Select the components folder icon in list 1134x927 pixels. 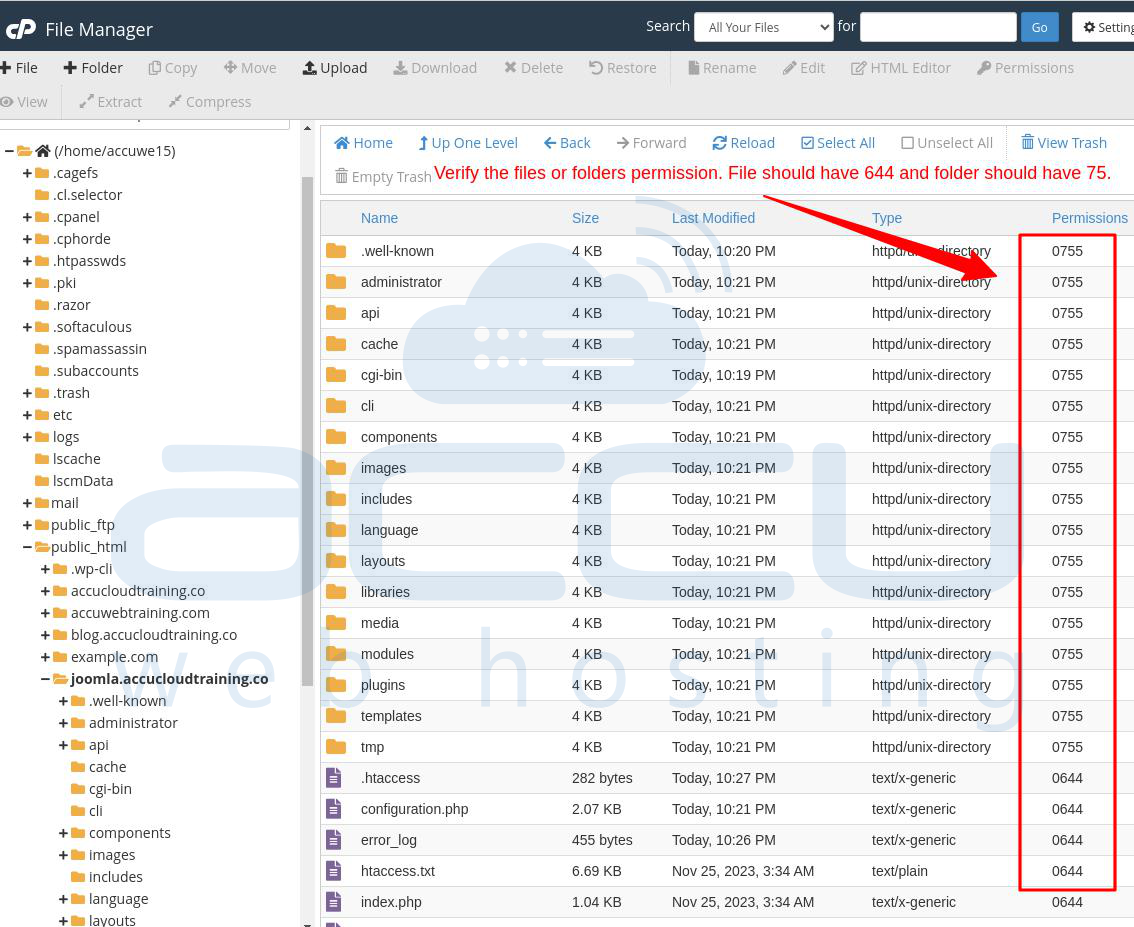[336, 437]
